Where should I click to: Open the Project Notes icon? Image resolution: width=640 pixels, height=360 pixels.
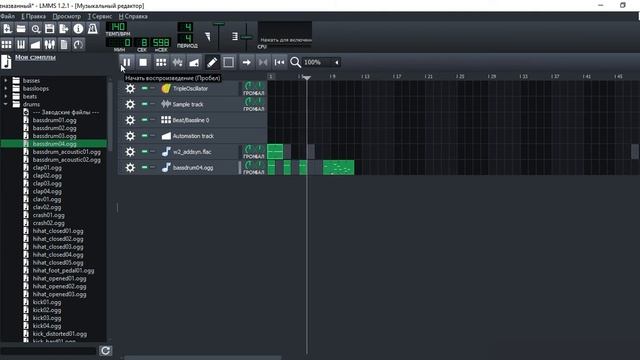pos(64,44)
